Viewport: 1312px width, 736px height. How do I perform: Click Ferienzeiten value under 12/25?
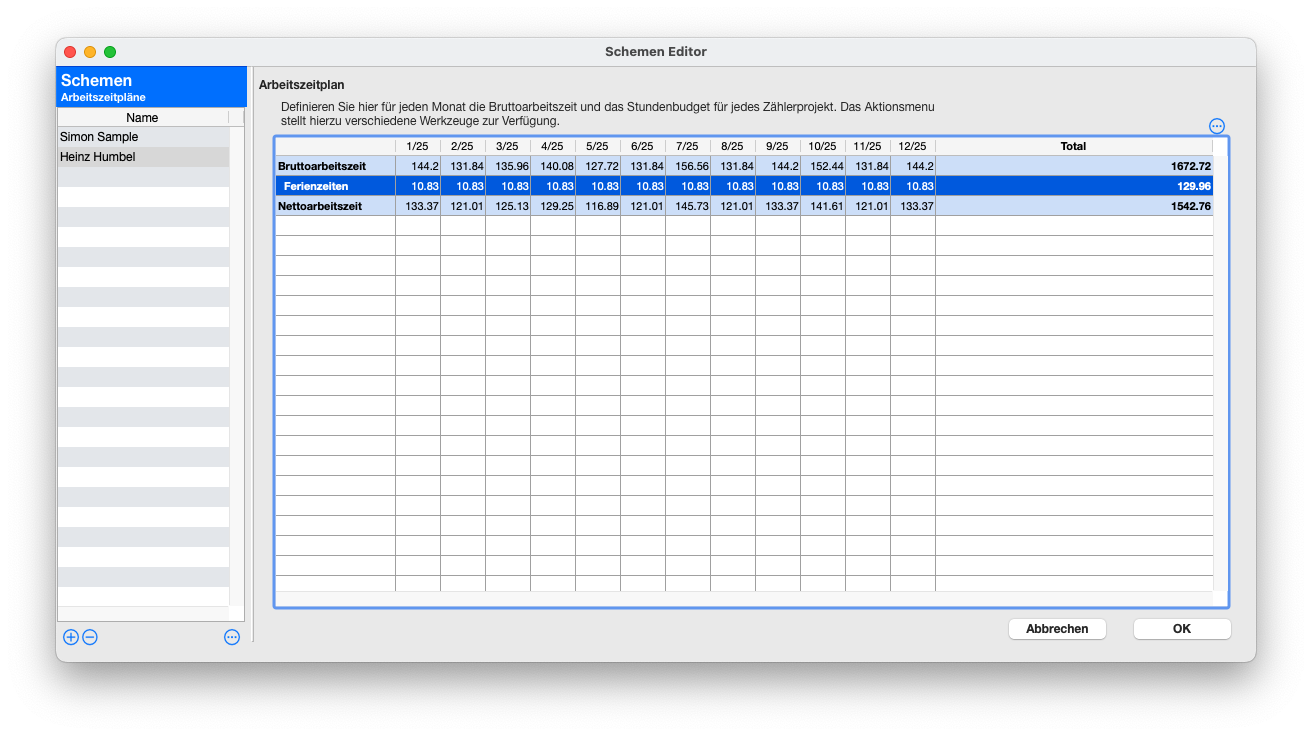(913, 186)
